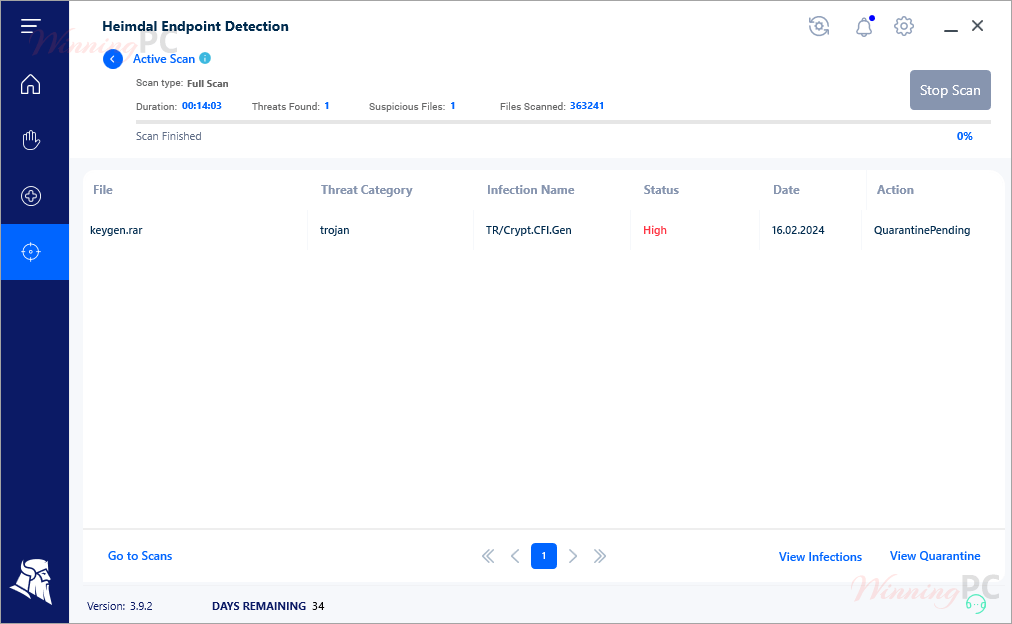1012x624 pixels.
Task: Click the Full Scan type value
Action: [207, 83]
